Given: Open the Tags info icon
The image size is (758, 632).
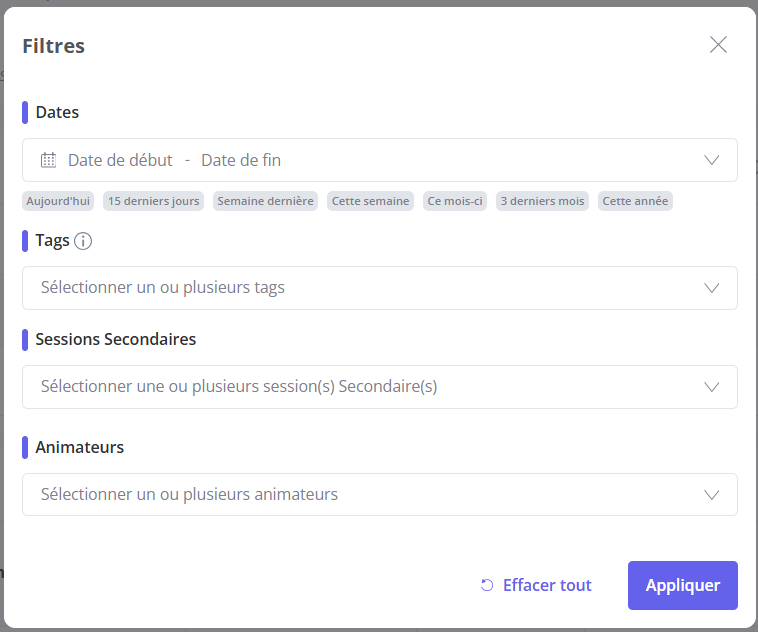Looking at the screenshot, I should click(x=83, y=241).
